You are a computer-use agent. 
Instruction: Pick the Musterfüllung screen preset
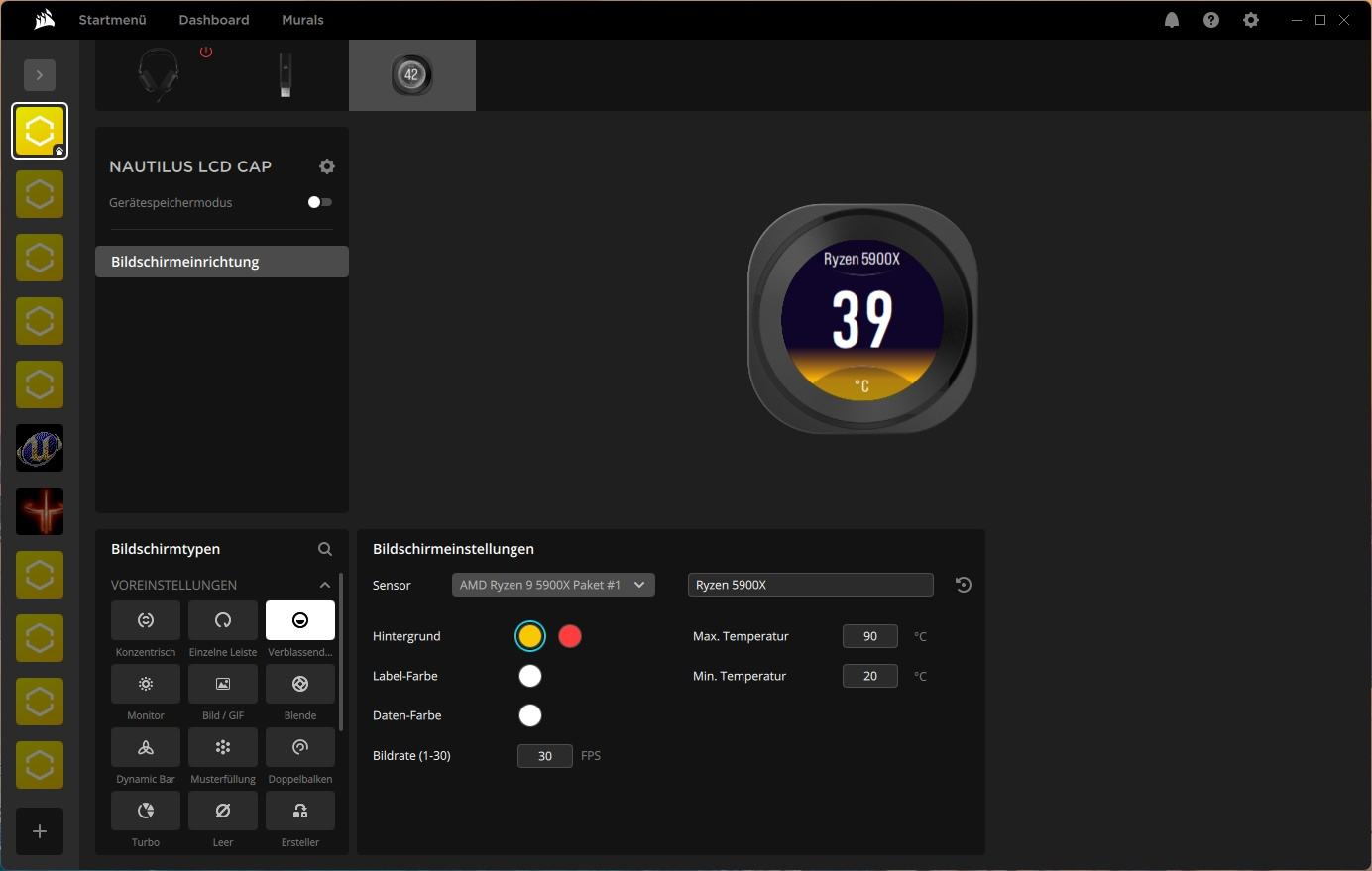(223, 747)
